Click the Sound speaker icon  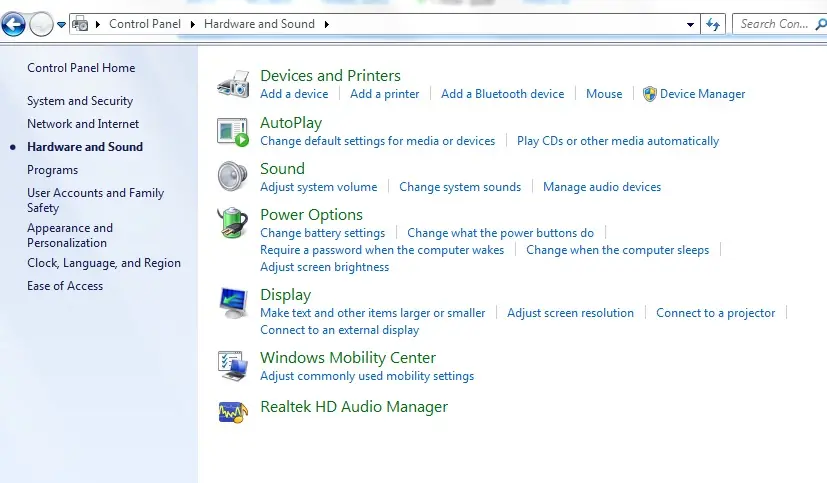coord(233,176)
